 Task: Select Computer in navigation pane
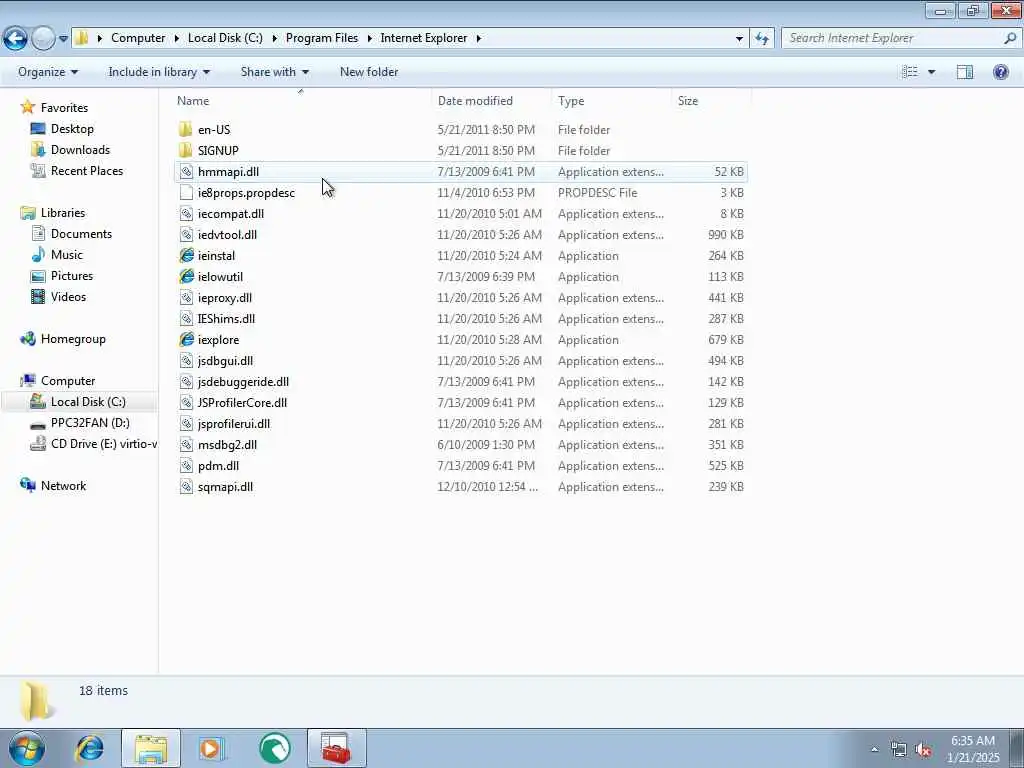point(67,381)
